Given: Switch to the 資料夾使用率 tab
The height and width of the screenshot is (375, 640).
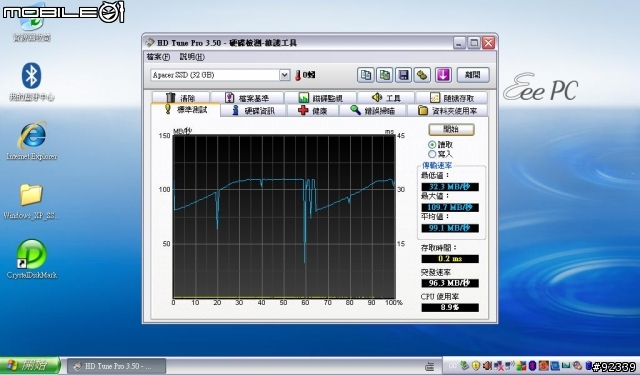Looking at the screenshot, I should [x=448, y=111].
